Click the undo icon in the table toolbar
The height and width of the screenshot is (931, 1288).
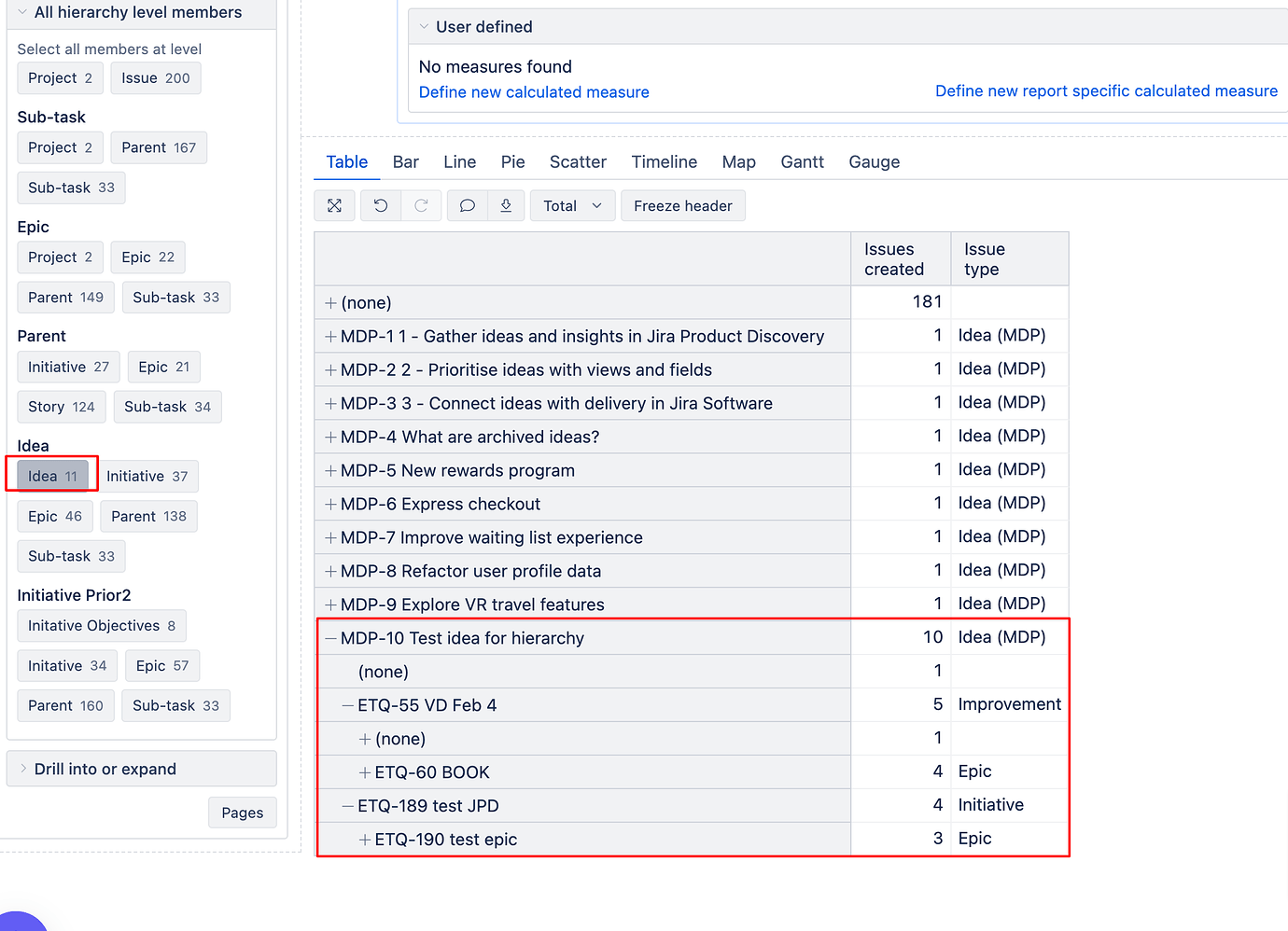click(380, 205)
